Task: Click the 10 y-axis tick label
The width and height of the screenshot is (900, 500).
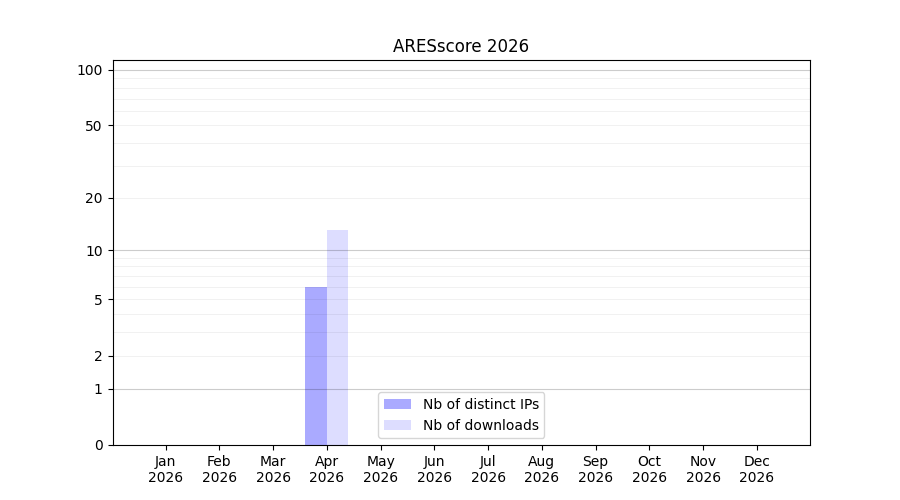Action: click(x=94, y=251)
